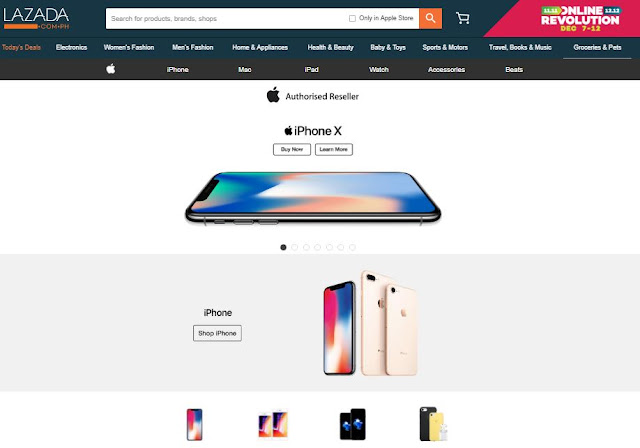Go to the Mac tab
640x448 pixels.
pyautogui.click(x=244, y=69)
